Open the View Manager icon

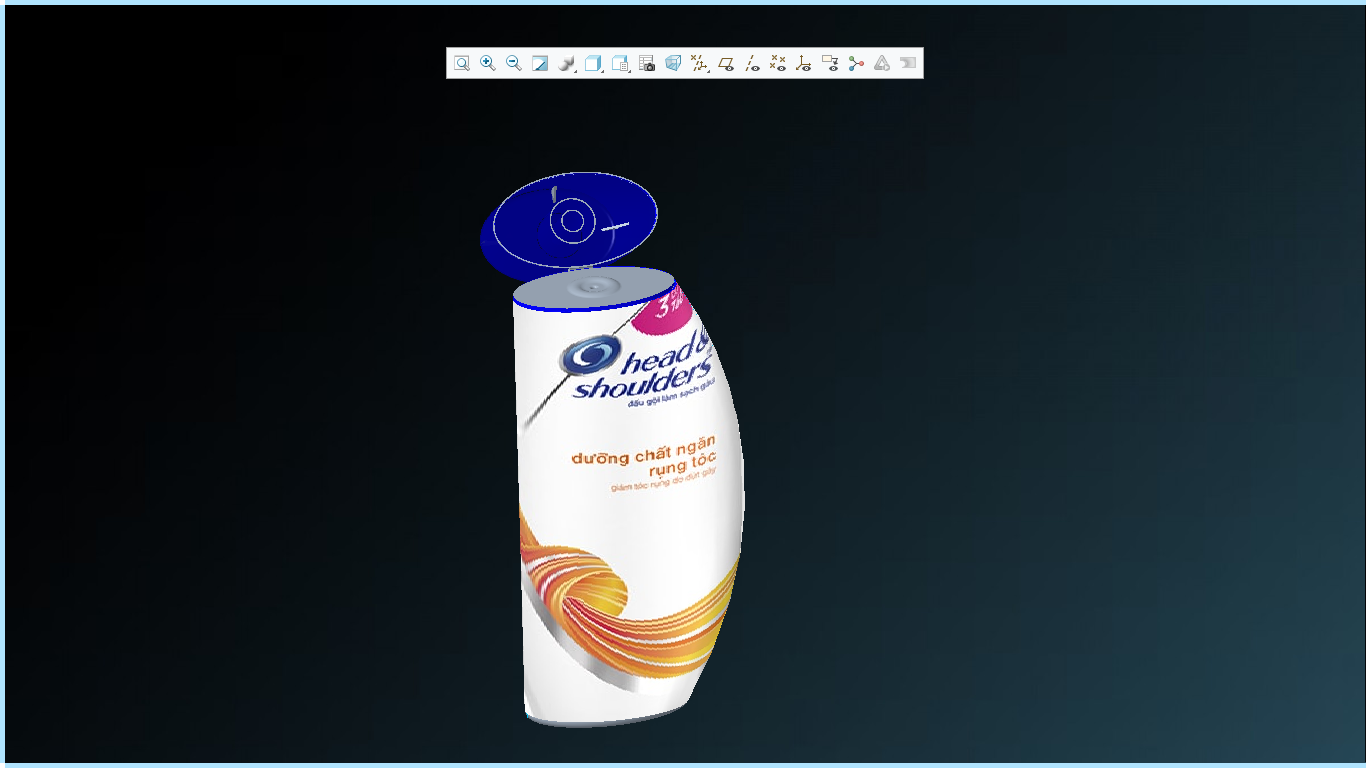[621, 63]
